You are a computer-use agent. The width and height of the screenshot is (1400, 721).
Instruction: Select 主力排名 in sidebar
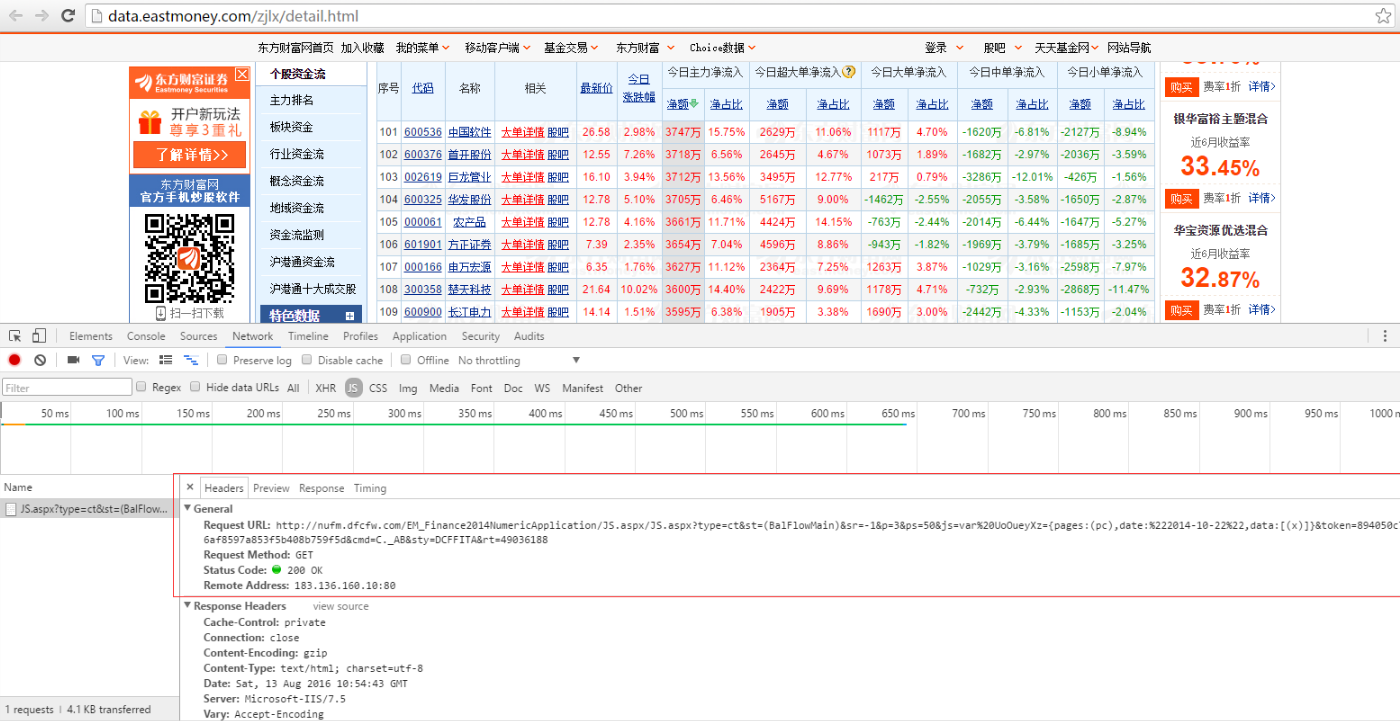coord(292,100)
